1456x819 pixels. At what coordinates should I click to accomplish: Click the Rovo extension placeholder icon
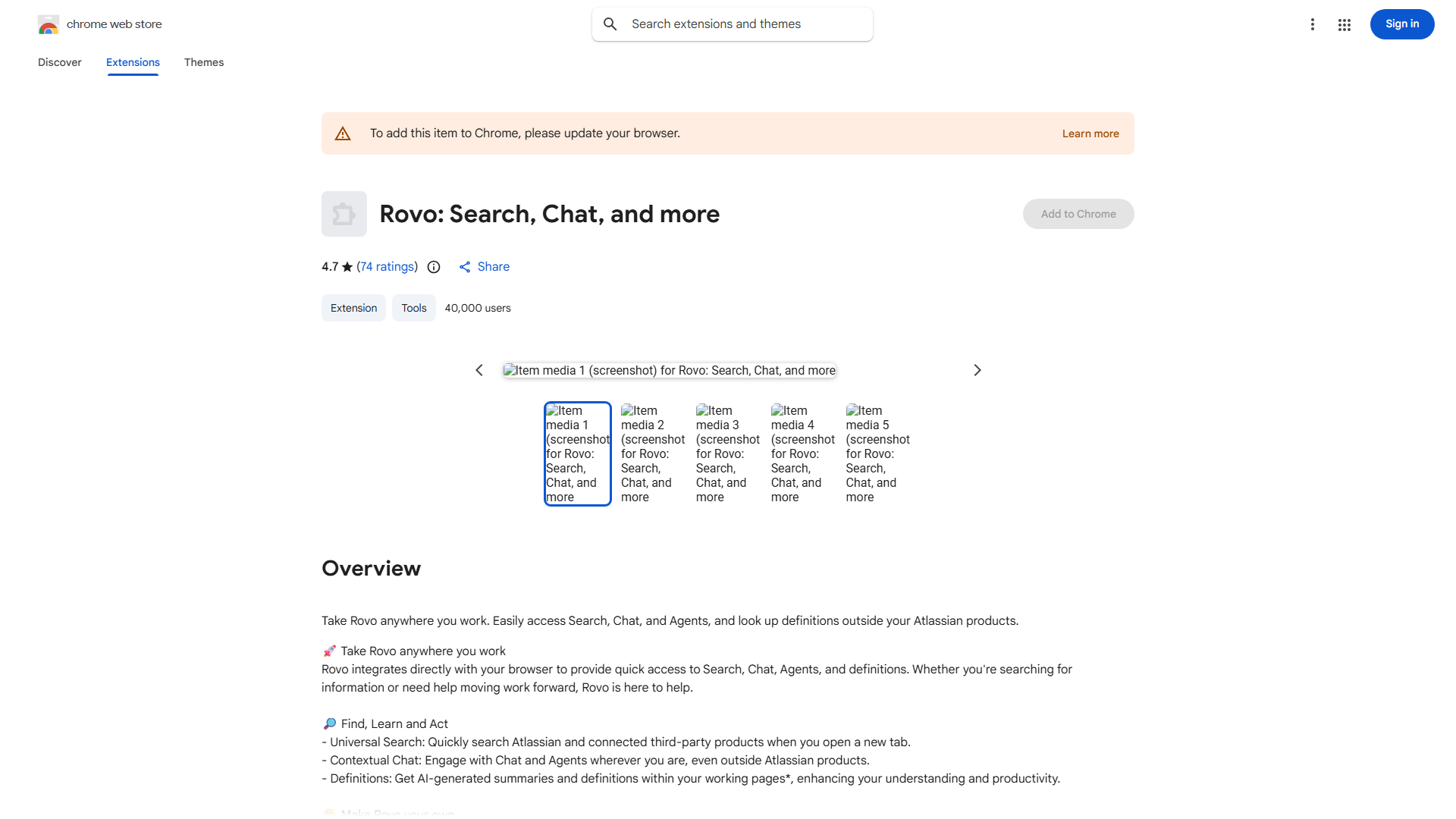click(x=344, y=214)
